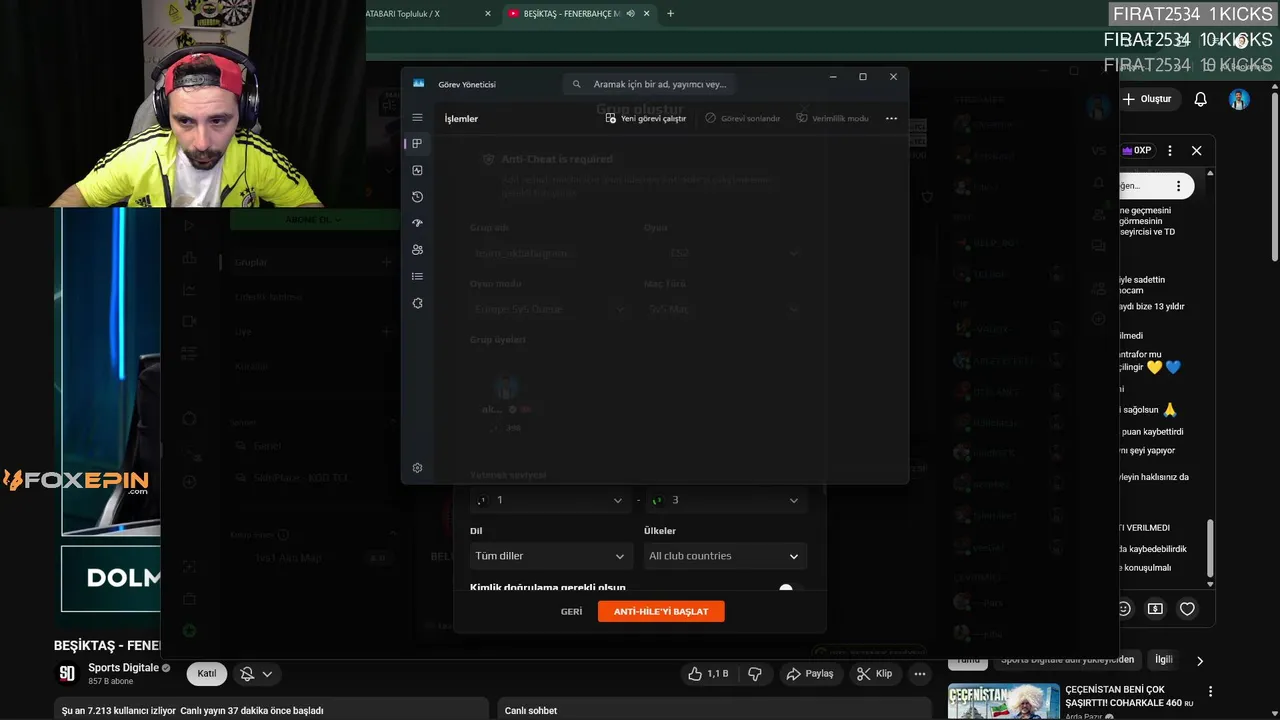Open new browser tab with plus button

point(670,13)
